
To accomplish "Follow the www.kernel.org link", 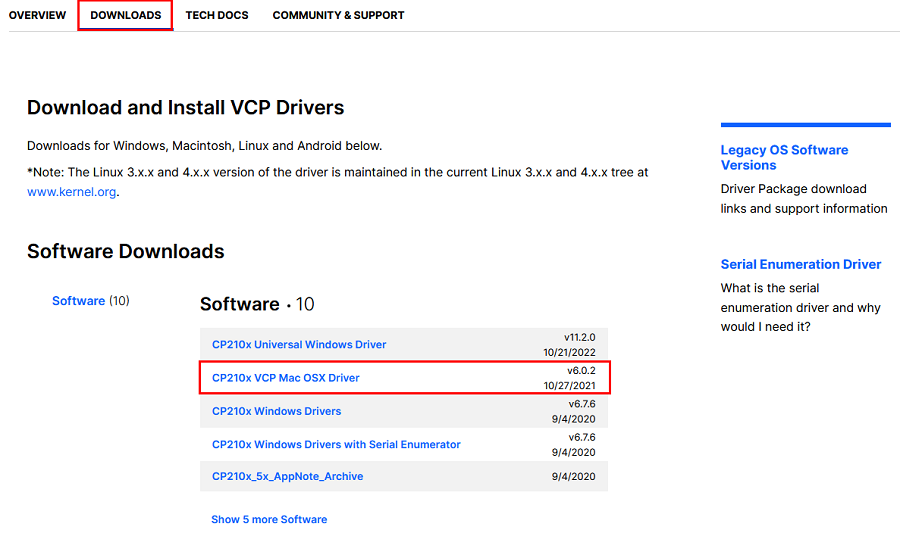I will 72,192.
